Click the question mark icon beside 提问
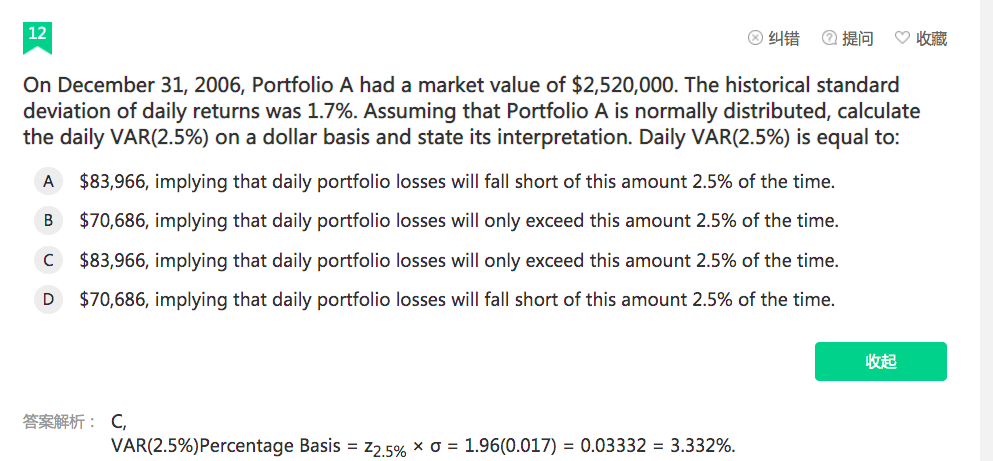 (829, 39)
